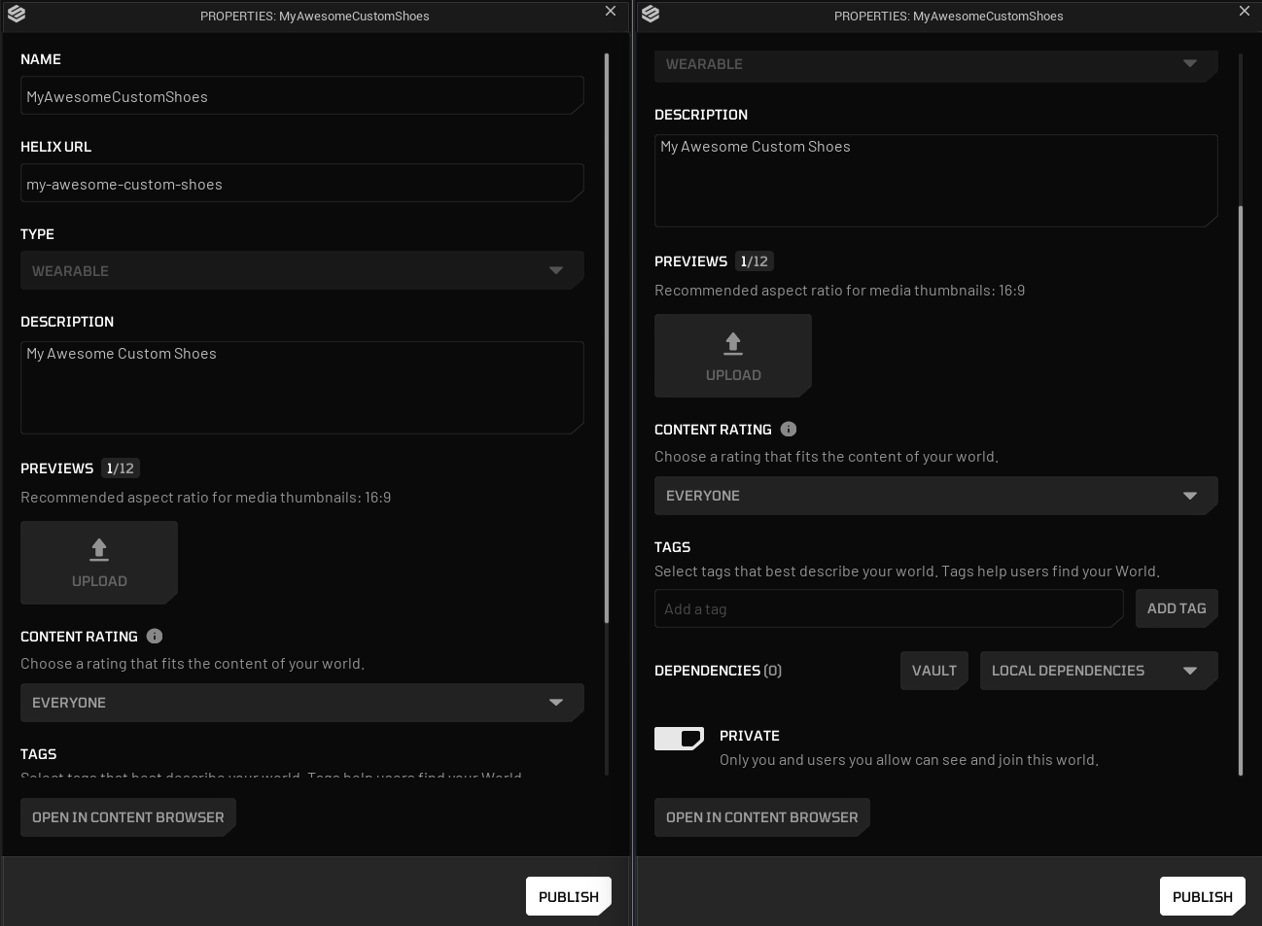Open the Everyone rating dropdown in left panel
Screen dimensions: 1262x926
[x=302, y=703]
